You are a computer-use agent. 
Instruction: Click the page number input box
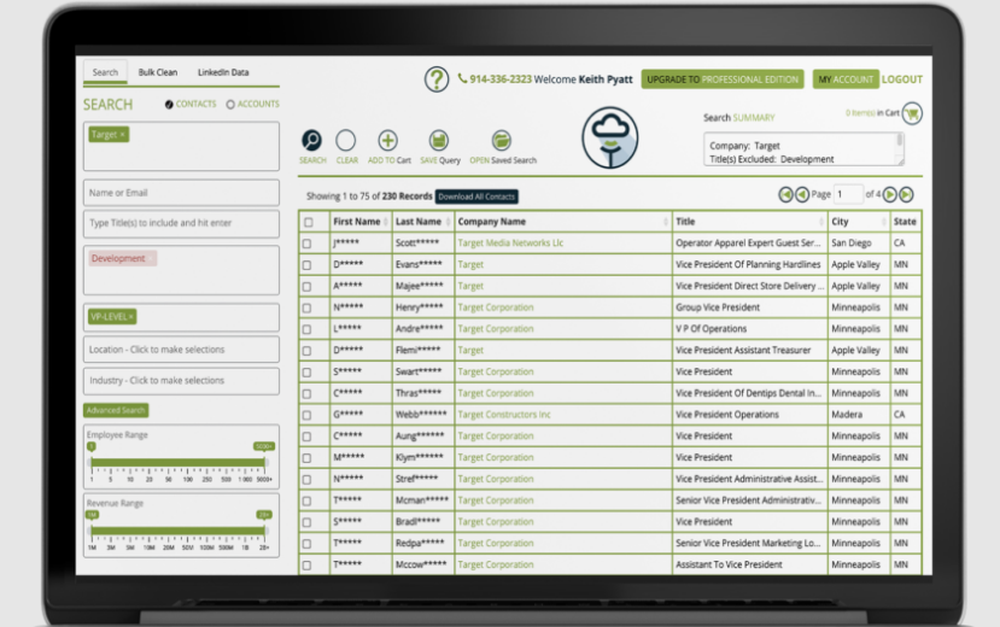click(x=848, y=194)
